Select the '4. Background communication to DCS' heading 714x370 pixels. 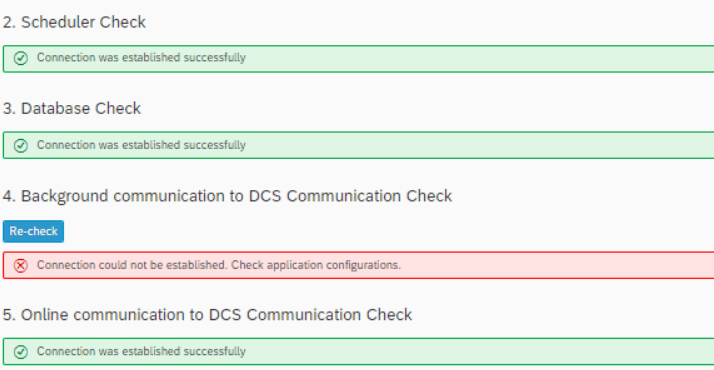(x=227, y=196)
